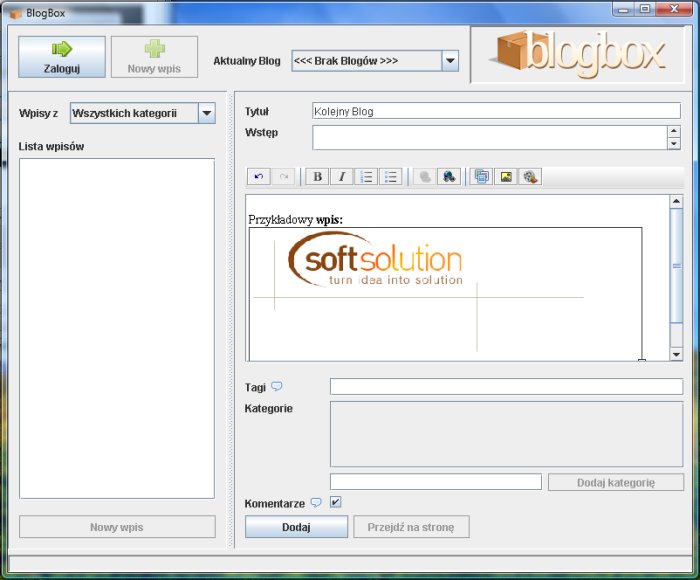Click the bottom Nowy wpis button

[x=117, y=527]
